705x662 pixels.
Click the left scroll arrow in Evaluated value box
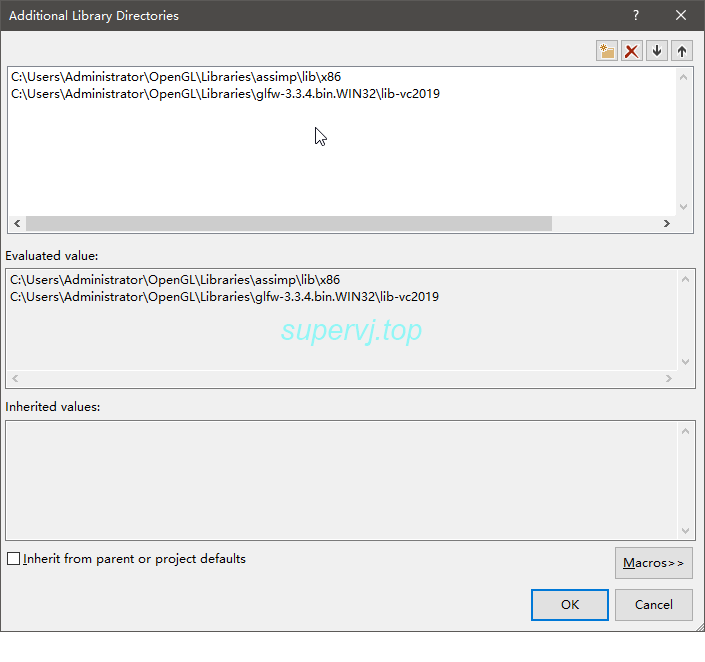coord(15,379)
